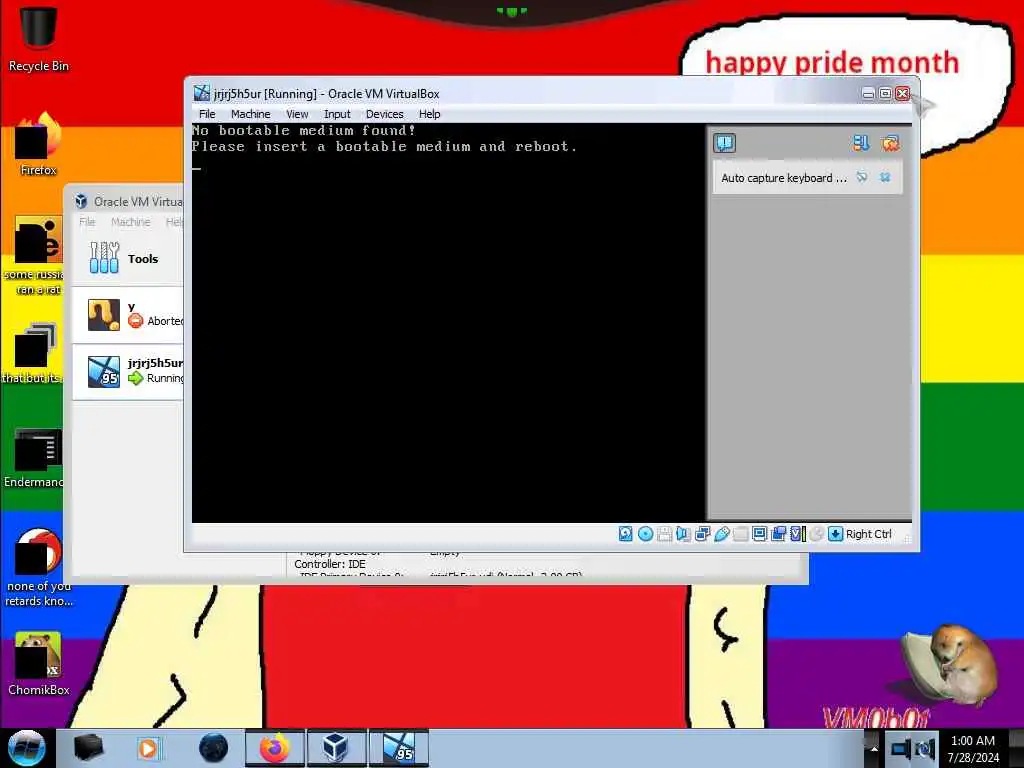Screen dimensions: 1024x768
Task: Toggle the notification center icon
Action: (x=724, y=143)
